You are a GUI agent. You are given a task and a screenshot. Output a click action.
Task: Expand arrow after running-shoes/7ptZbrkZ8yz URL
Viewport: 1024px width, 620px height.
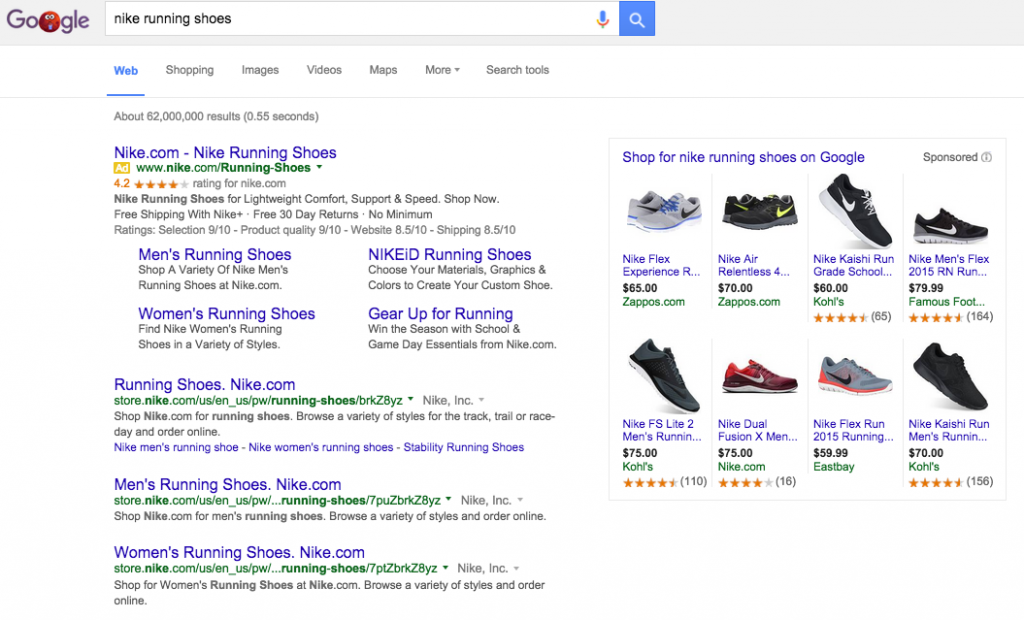[445, 568]
